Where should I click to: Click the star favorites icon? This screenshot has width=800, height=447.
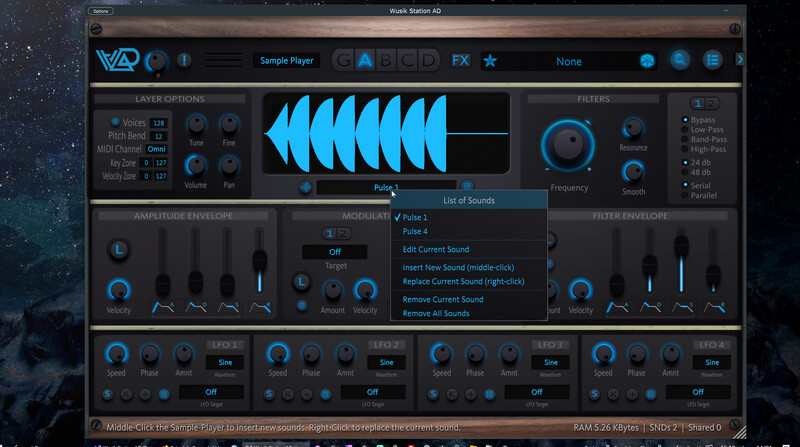490,61
